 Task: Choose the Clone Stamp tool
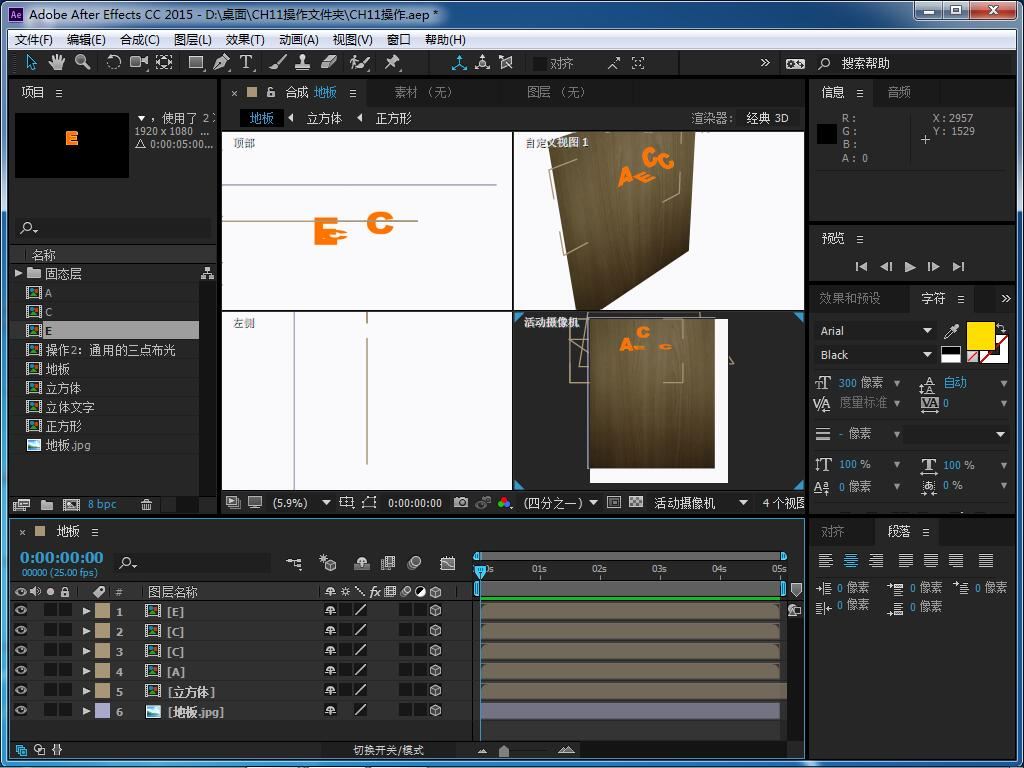(302, 62)
